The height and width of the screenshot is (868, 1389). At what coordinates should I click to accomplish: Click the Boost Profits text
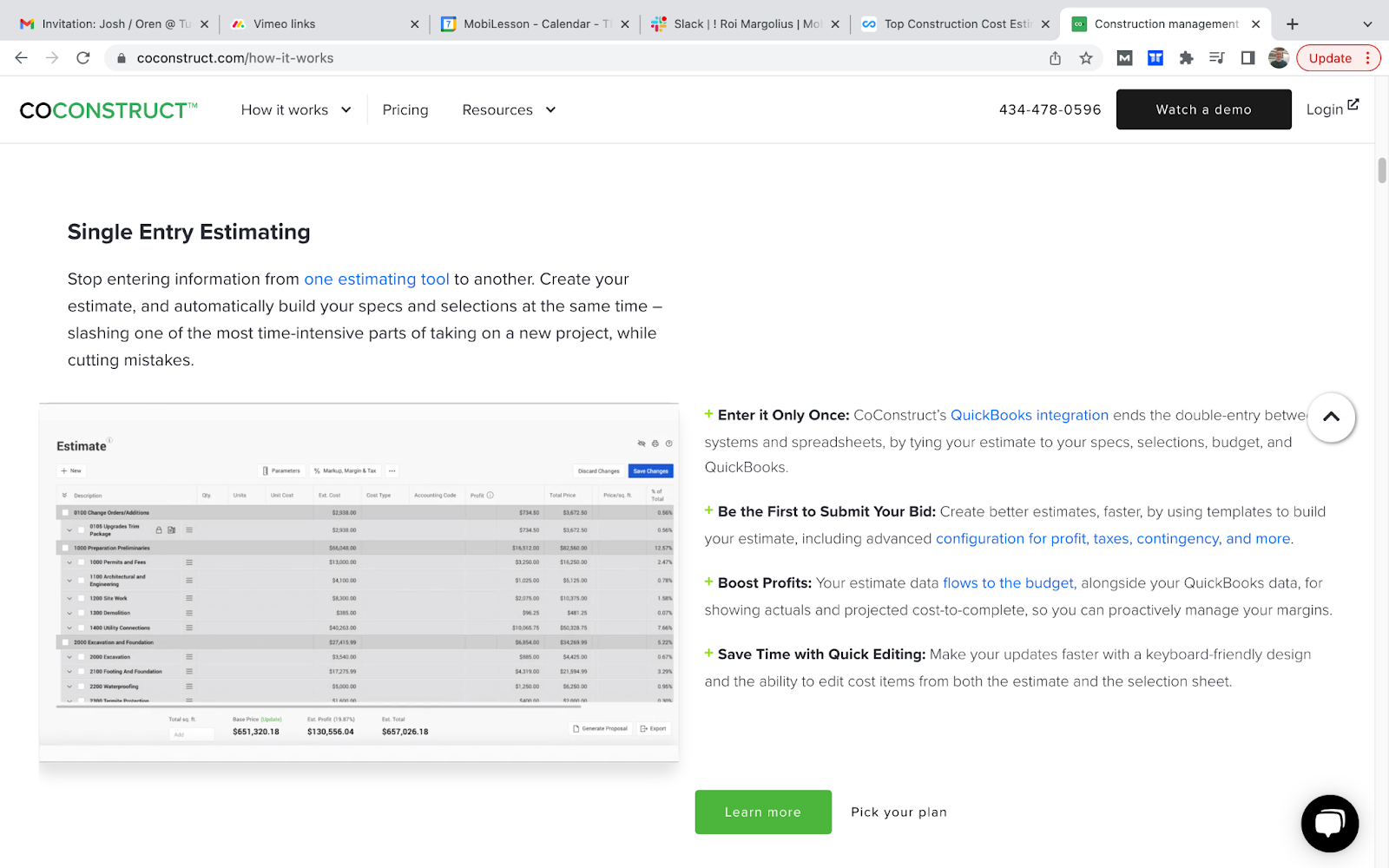765,583
